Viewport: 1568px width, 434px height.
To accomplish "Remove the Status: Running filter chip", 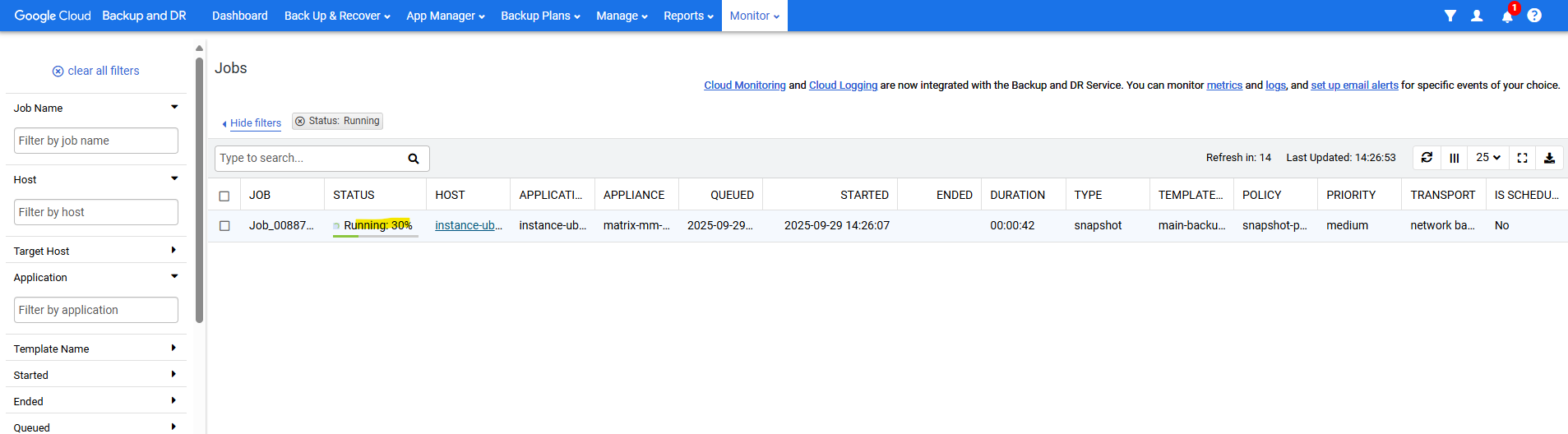I will click(x=300, y=122).
